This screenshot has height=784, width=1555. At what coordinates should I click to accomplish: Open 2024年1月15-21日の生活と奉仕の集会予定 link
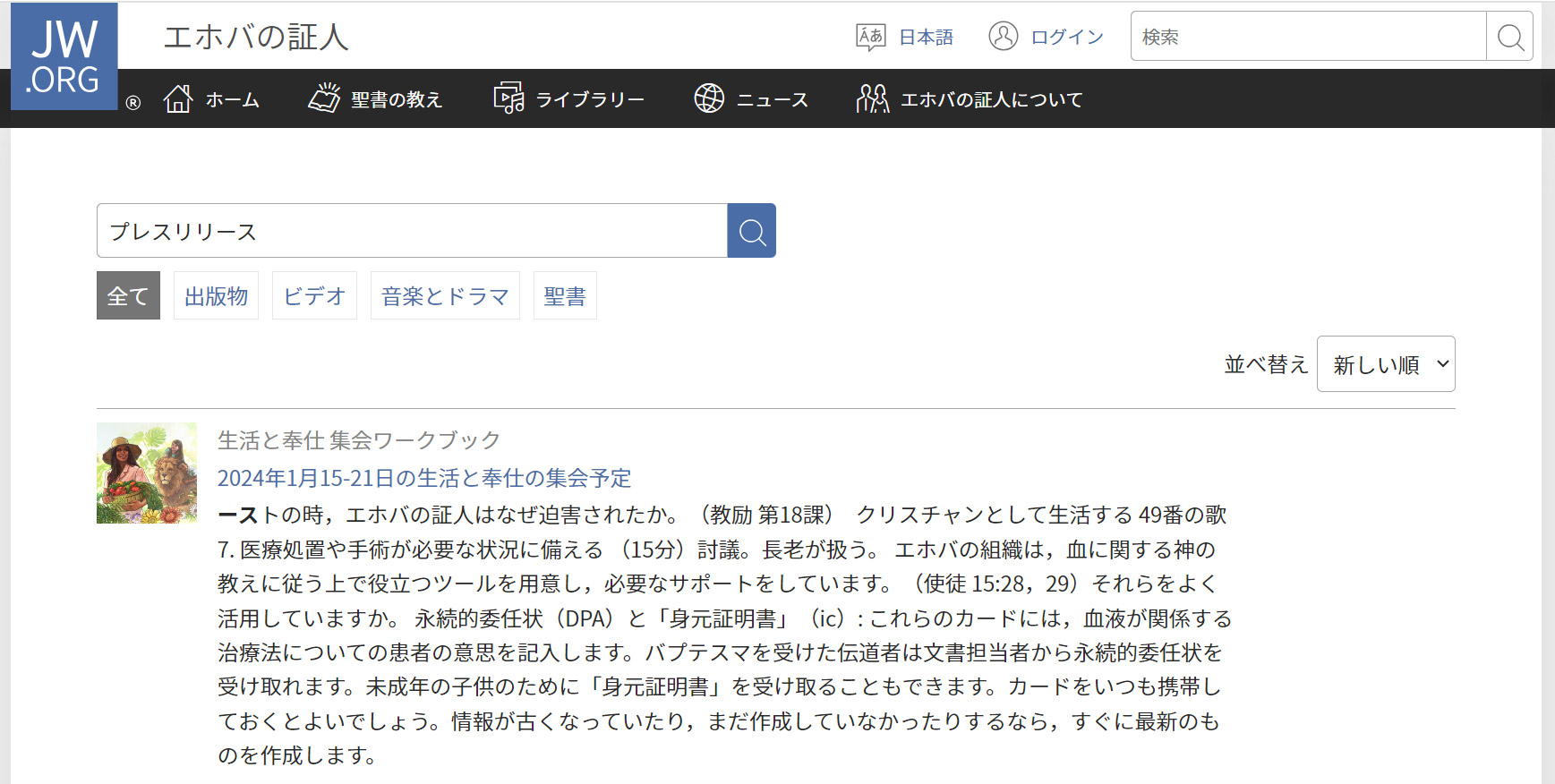click(424, 478)
